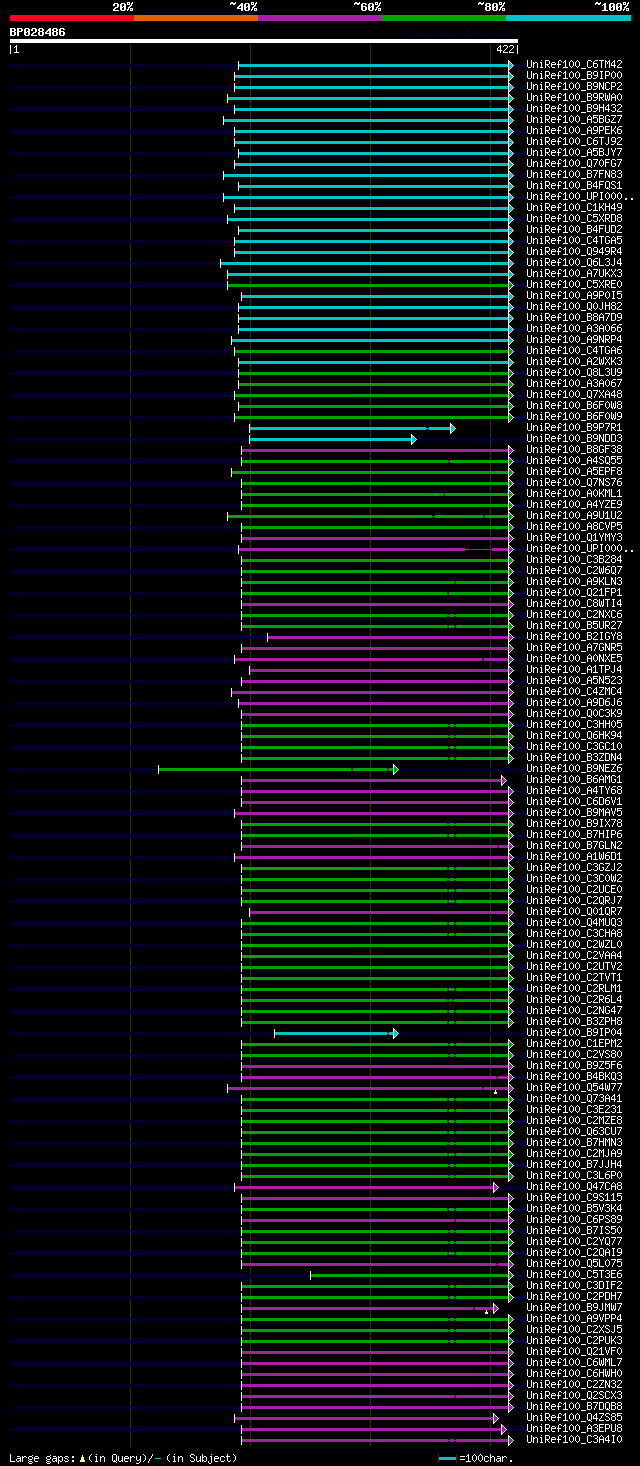Select the UniRef100_C5T3E6 label
Screen dimensions: 640x1466
(574, 1275)
